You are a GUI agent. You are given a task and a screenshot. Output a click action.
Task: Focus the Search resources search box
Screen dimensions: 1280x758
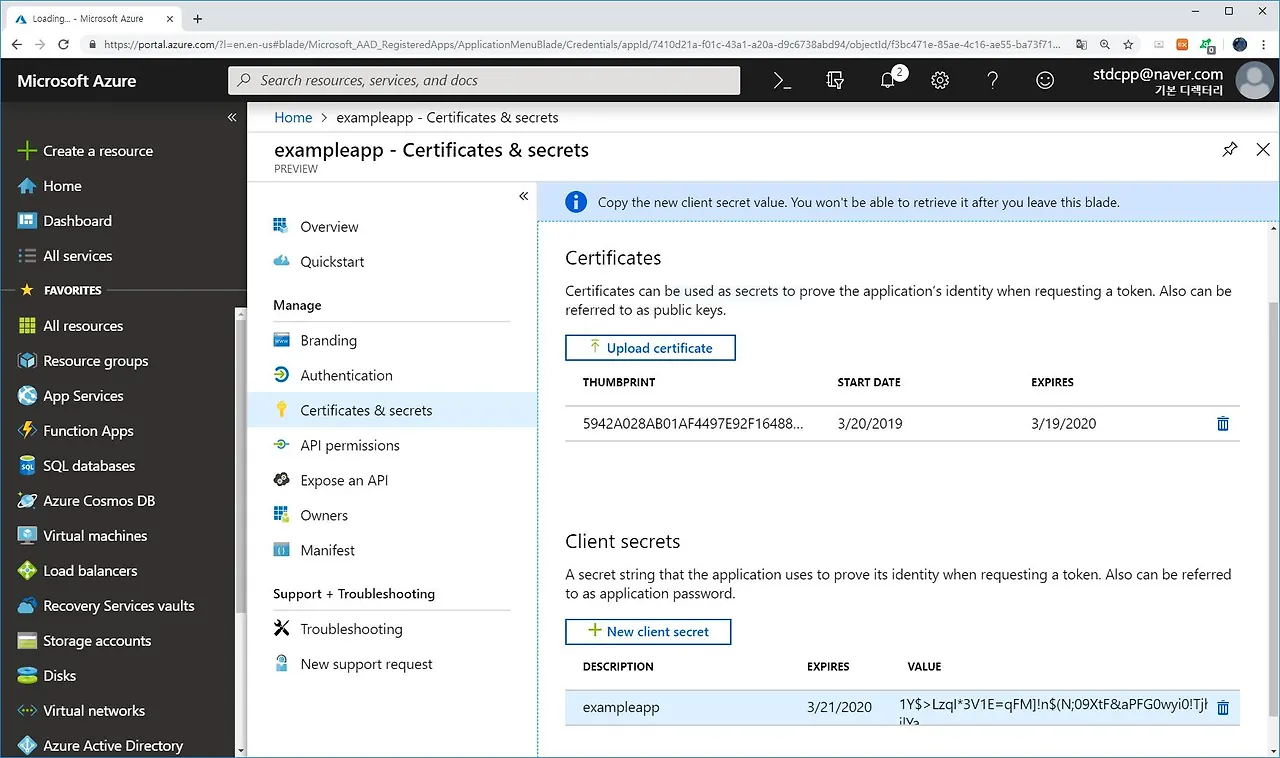(x=484, y=81)
